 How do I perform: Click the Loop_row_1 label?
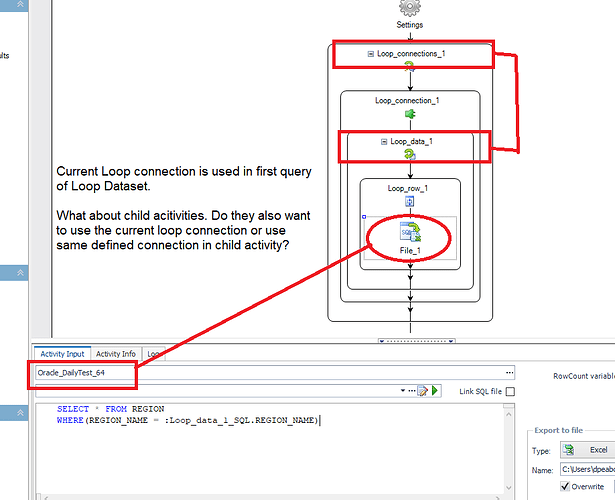(x=408, y=188)
